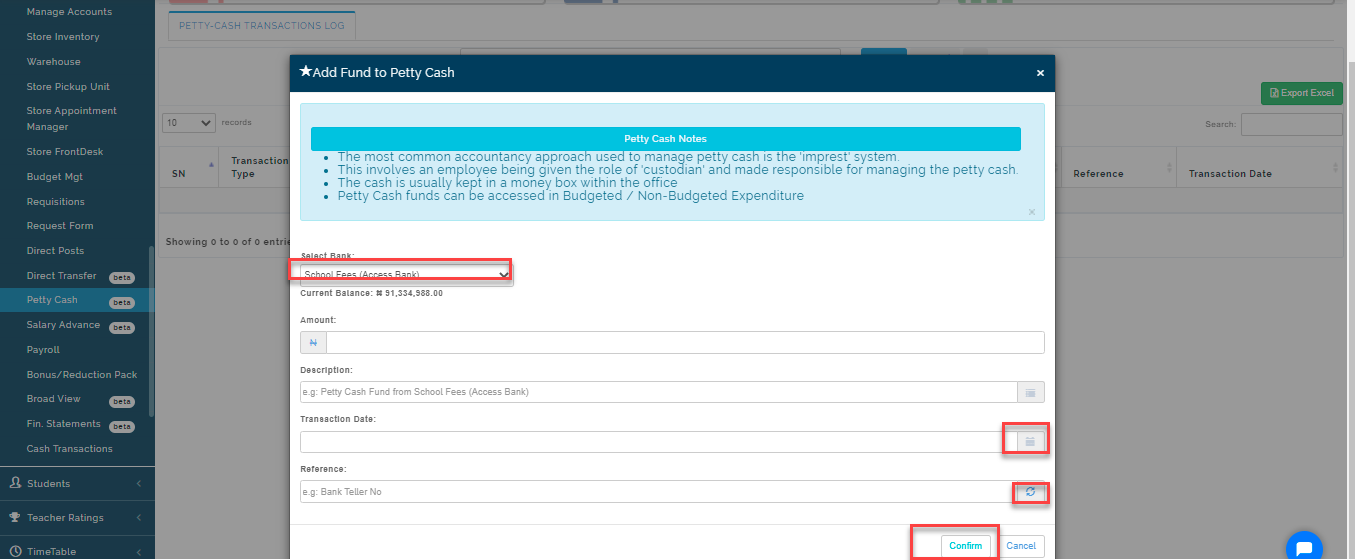Open Store Inventory in sidebar
Viewport: 1355px width, 560px height.
(x=63, y=37)
